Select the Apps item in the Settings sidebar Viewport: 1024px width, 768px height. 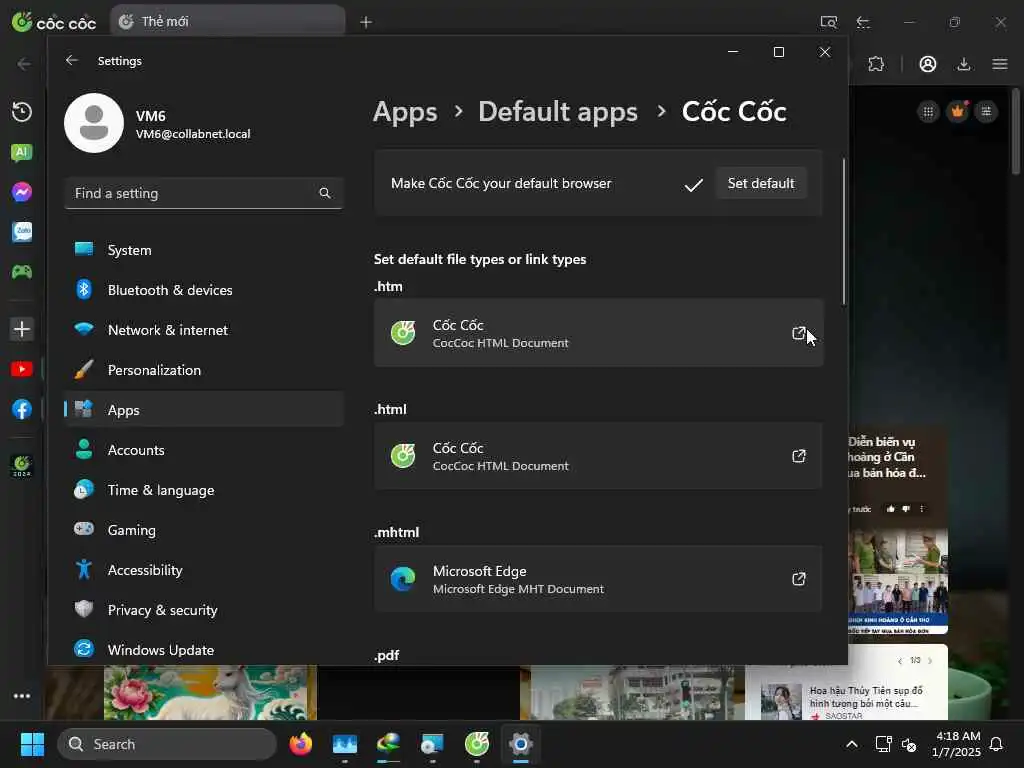click(204, 409)
